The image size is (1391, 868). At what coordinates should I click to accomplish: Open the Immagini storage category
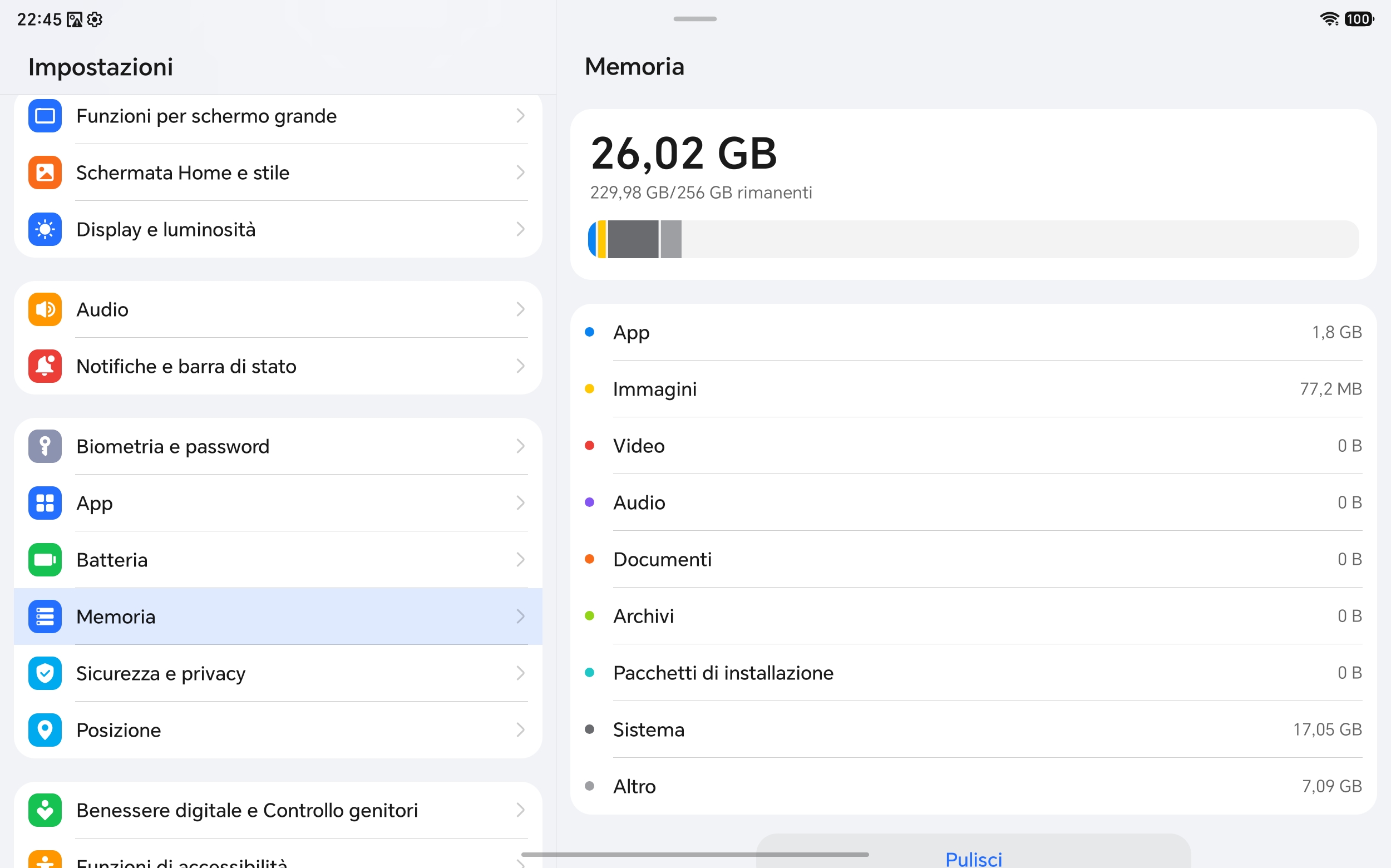click(x=974, y=389)
